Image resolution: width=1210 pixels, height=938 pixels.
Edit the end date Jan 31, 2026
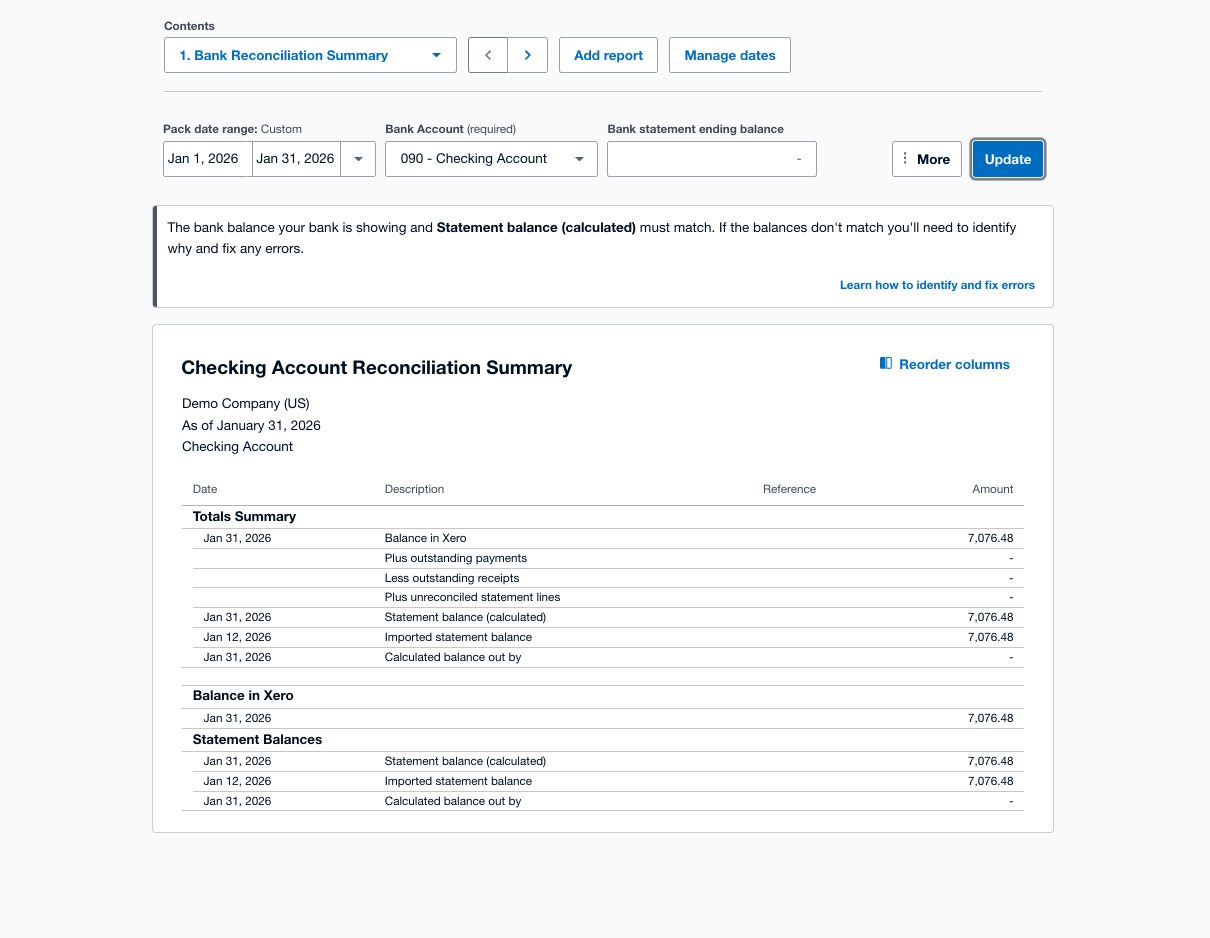pos(296,159)
